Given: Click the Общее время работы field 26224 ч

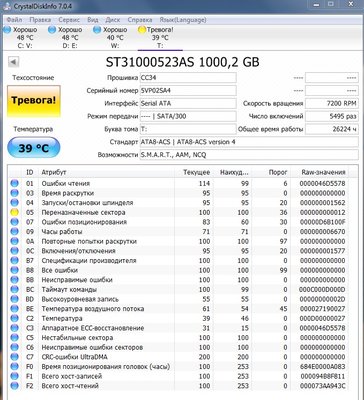Looking at the screenshot, I should coord(332,129).
